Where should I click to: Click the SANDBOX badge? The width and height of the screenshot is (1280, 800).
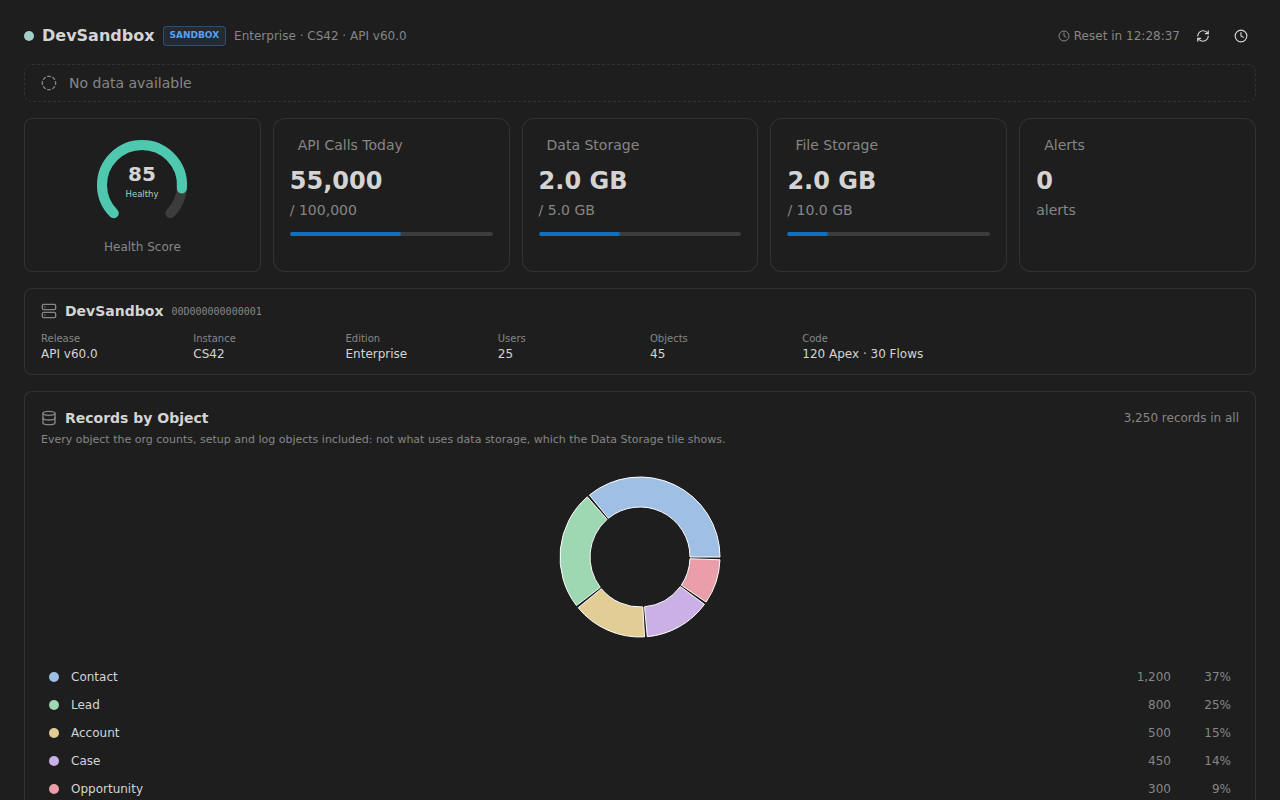click(x=194, y=36)
